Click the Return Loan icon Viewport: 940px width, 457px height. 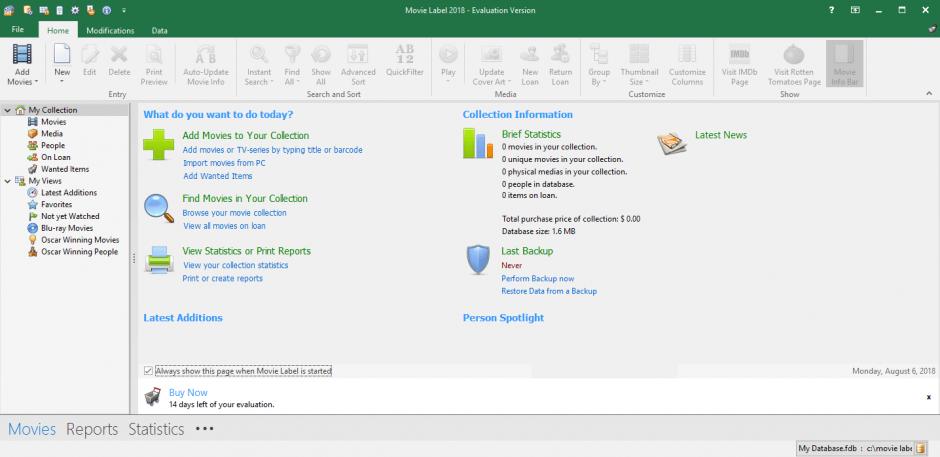pos(560,55)
